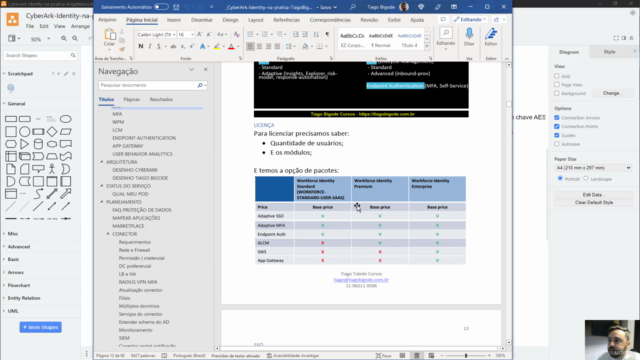Open the Inserir ribbon tab
Viewport: 640px width, 360px height.
coord(174,20)
